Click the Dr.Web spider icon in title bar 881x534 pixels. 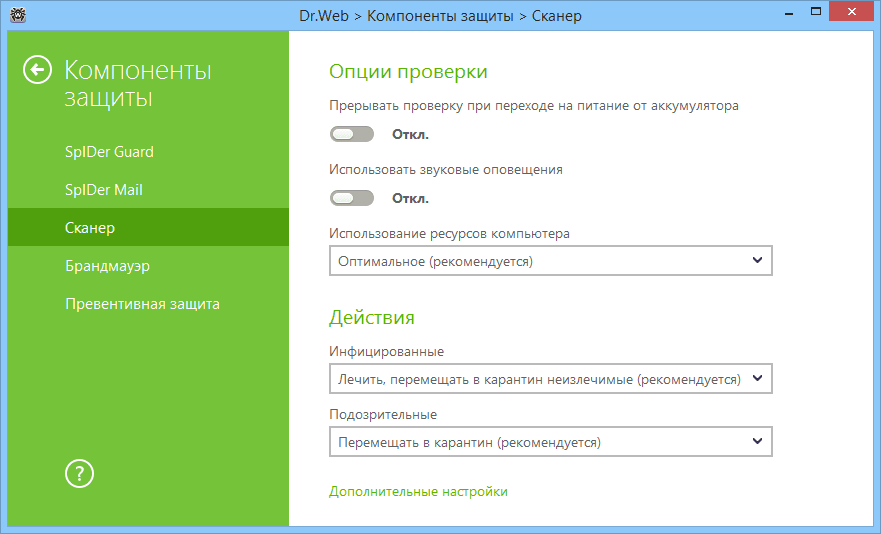point(18,15)
